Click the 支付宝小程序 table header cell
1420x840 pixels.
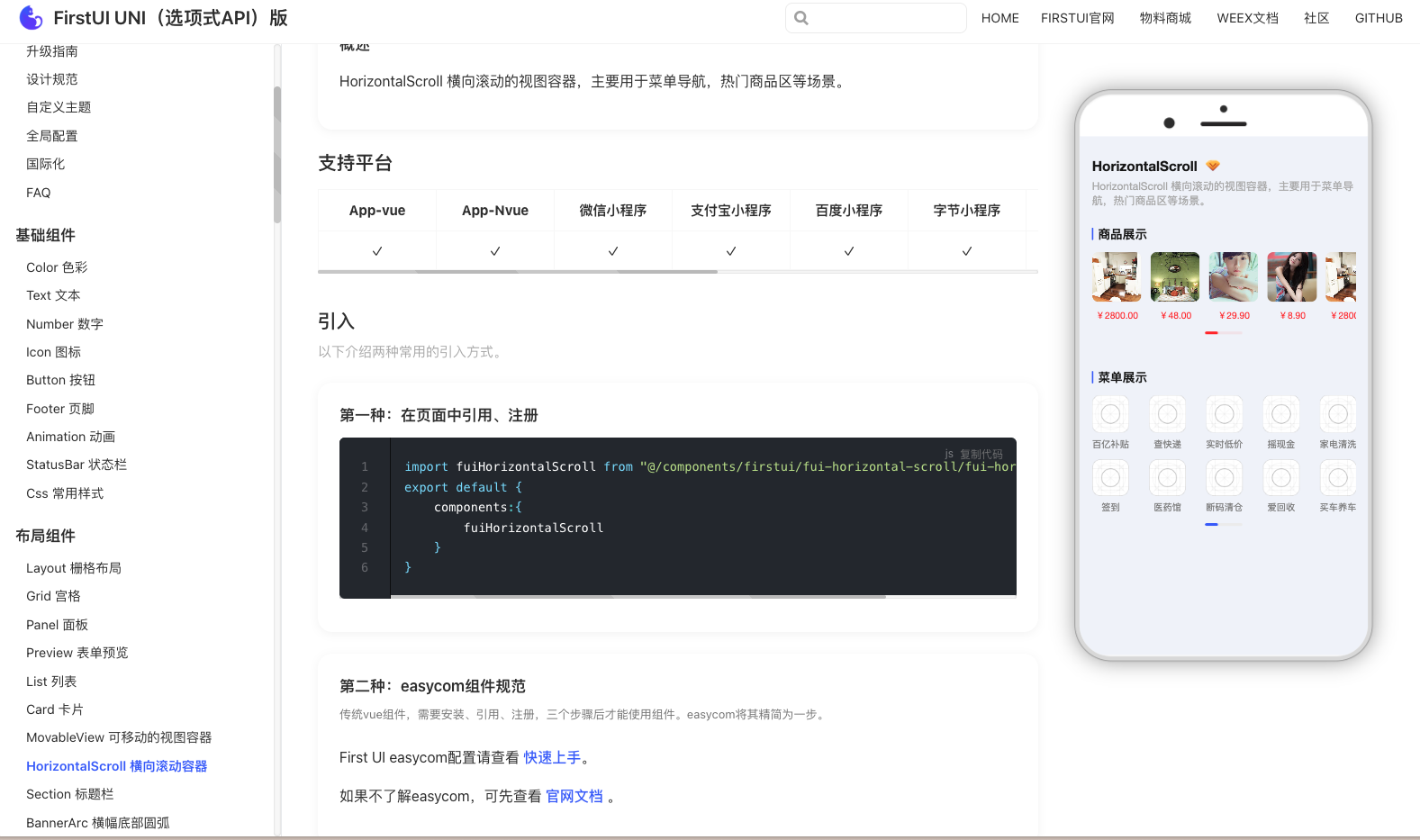point(731,211)
